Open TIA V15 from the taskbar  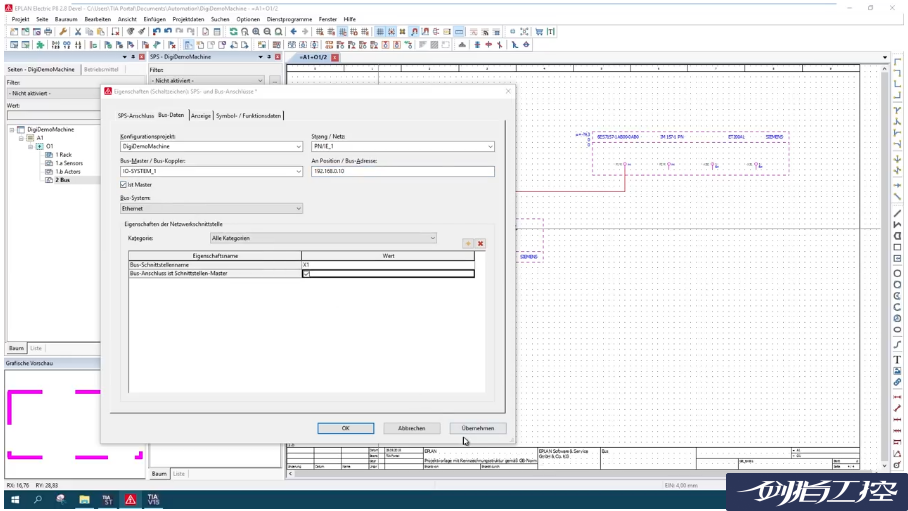(154, 499)
